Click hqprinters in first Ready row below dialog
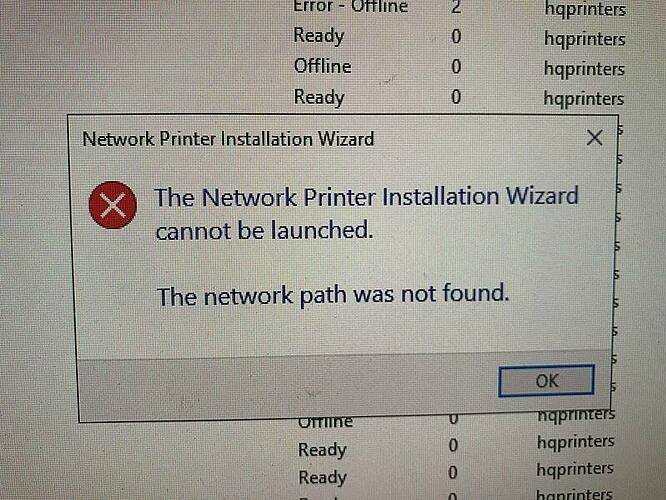This screenshot has height=500, width=666. (576, 442)
